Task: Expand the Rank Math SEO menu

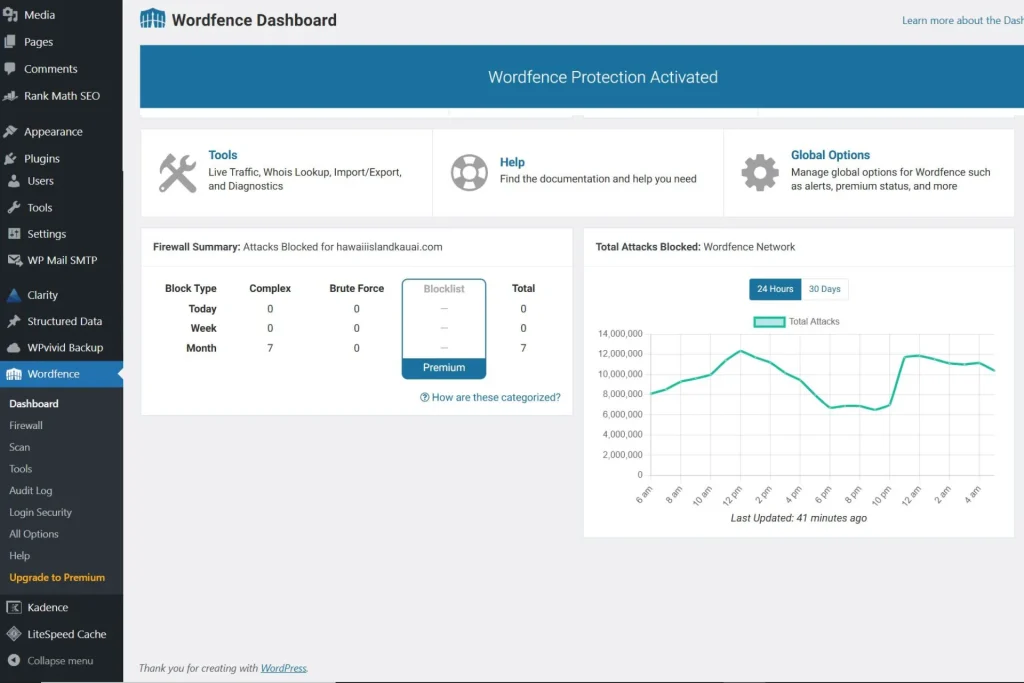Action: click(61, 96)
